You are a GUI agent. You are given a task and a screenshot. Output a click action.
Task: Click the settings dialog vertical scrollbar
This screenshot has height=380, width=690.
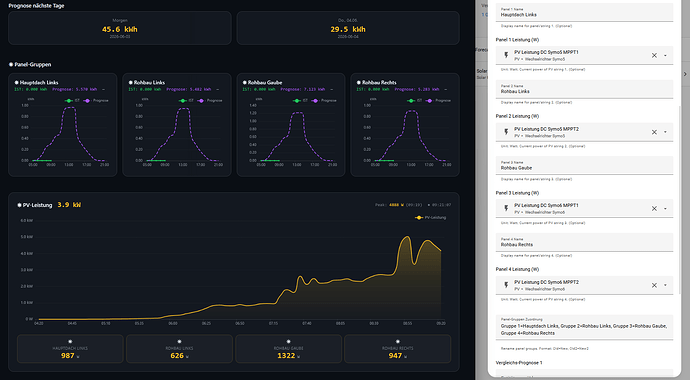679,200
